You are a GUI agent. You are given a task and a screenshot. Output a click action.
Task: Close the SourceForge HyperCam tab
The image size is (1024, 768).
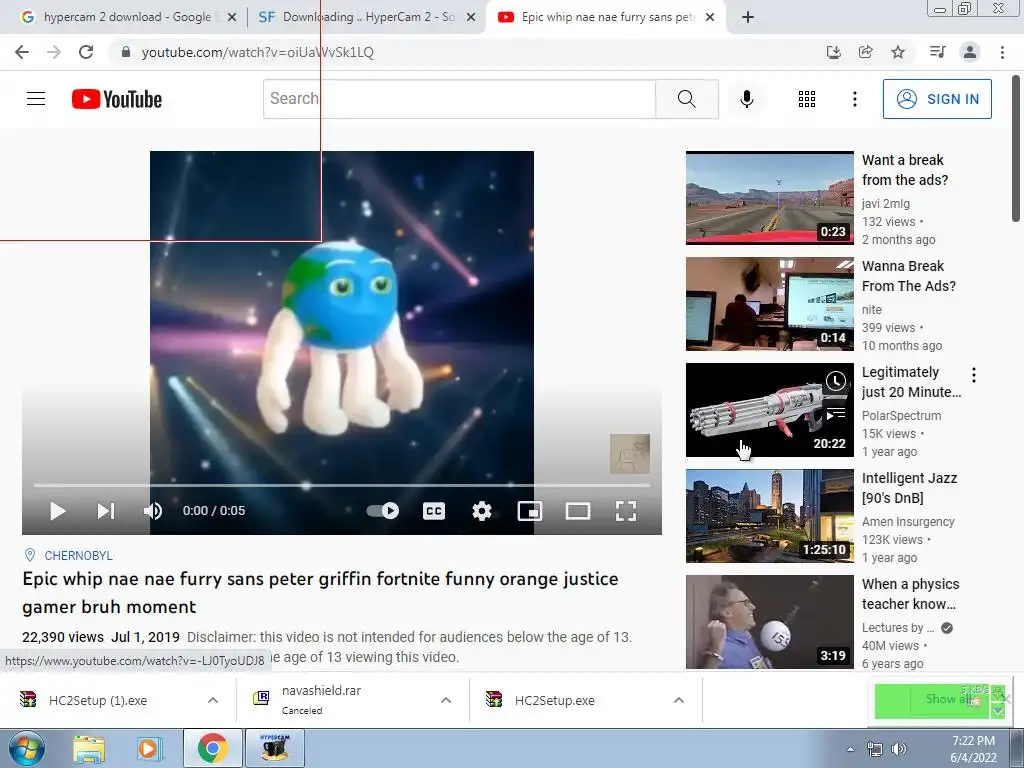(471, 18)
